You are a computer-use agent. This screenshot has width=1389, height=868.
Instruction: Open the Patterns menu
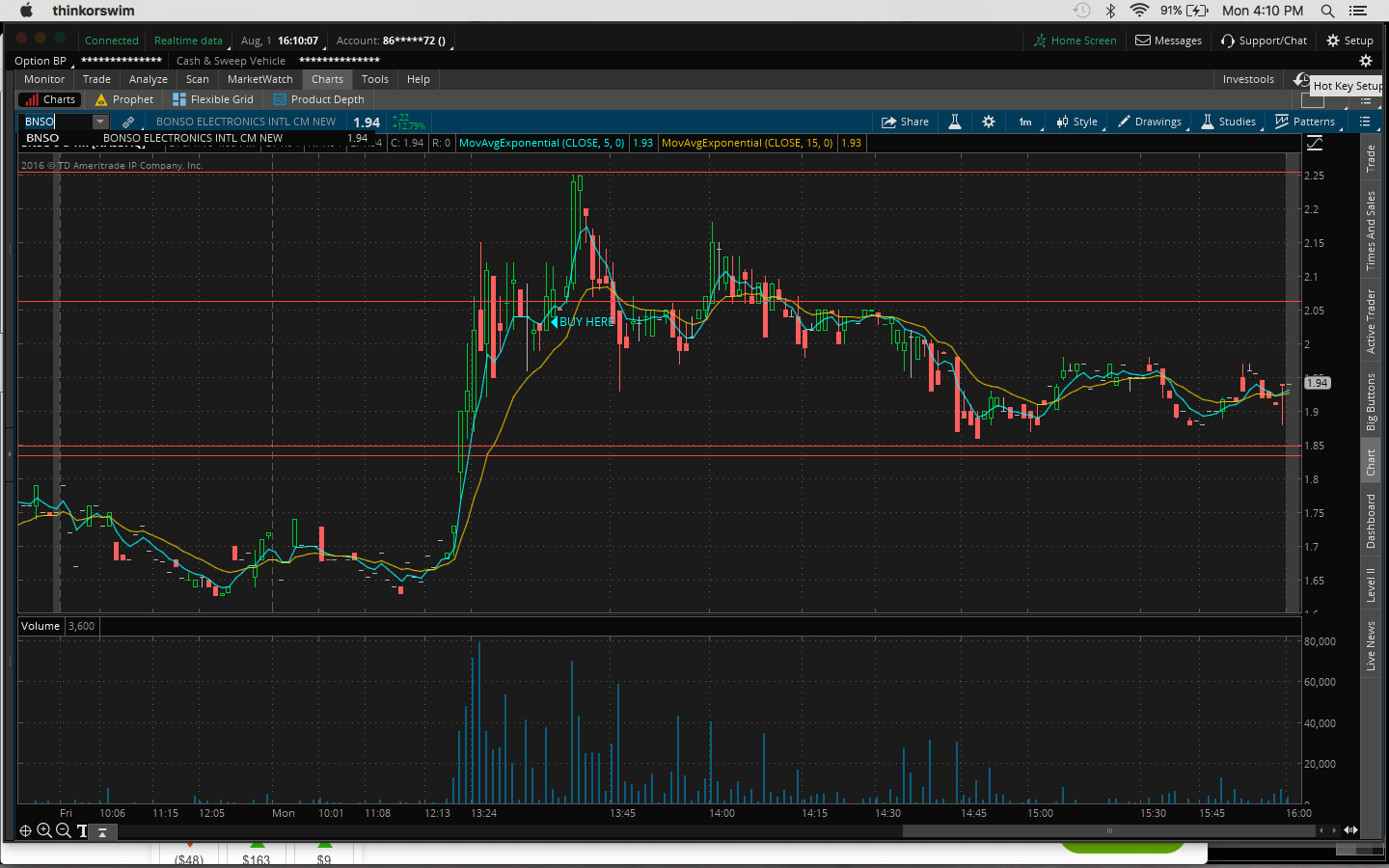pyautogui.click(x=1305, y=122)
